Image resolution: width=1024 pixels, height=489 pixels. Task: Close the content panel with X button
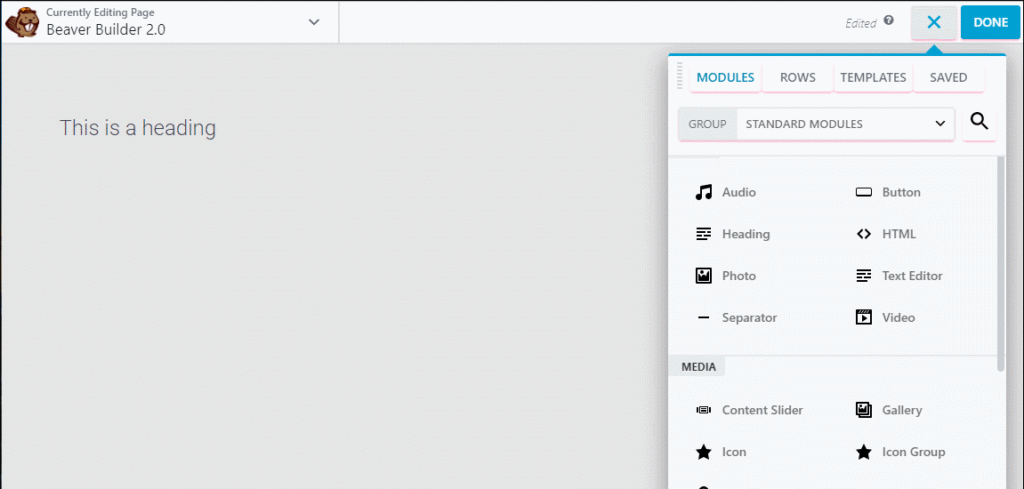[934, 22]
